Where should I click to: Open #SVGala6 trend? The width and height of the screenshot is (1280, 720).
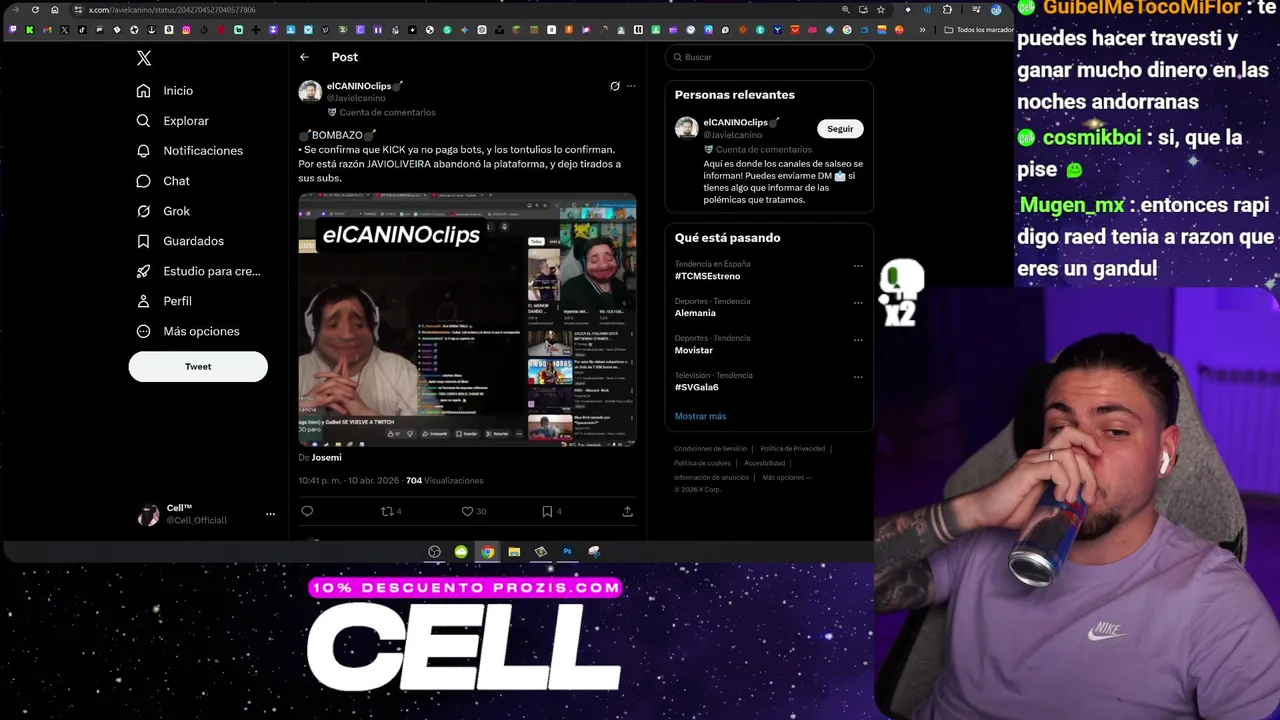tap(696, 387)
